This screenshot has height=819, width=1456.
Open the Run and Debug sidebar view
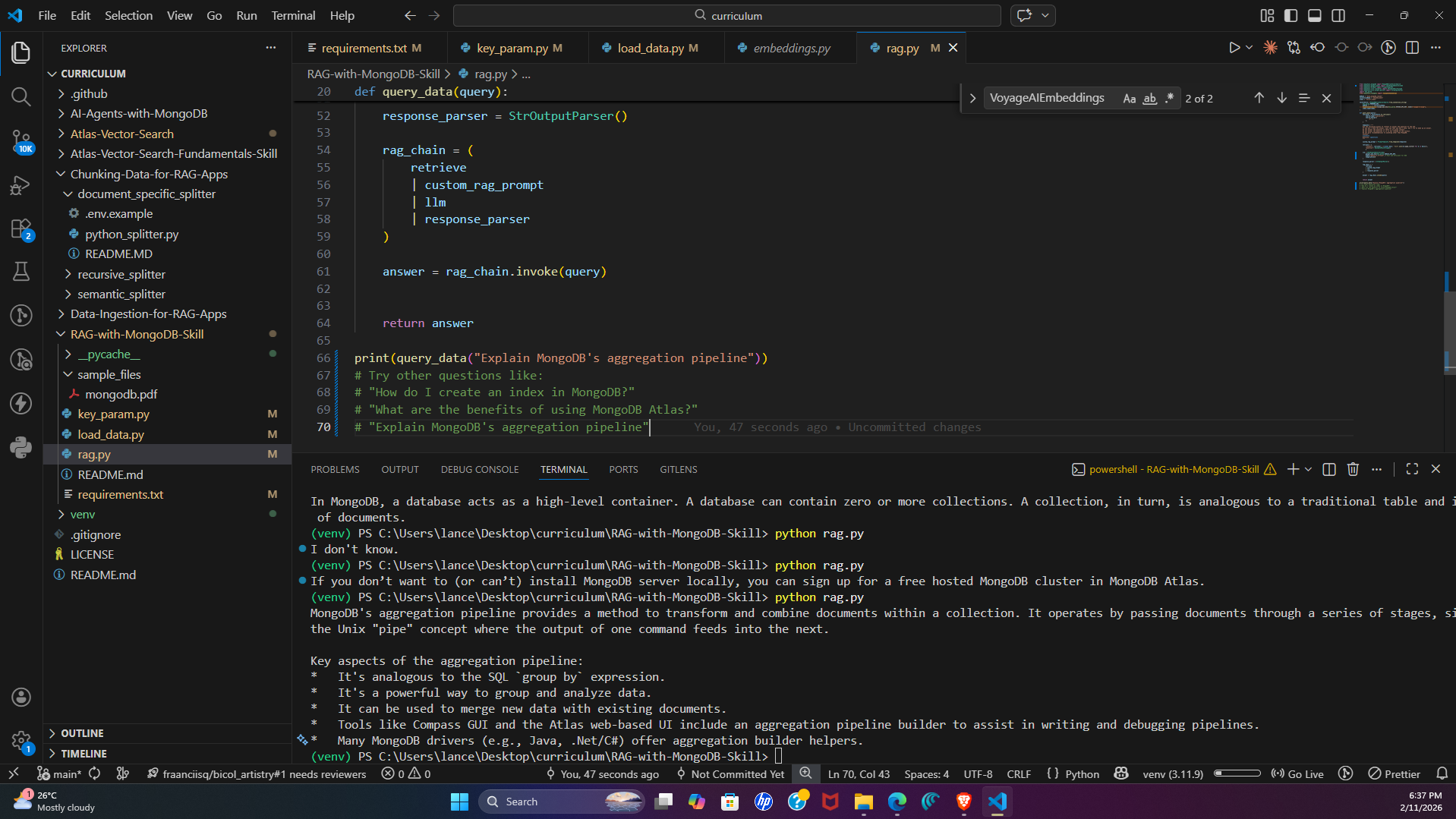pyautogui.click(x=20, y=184)
